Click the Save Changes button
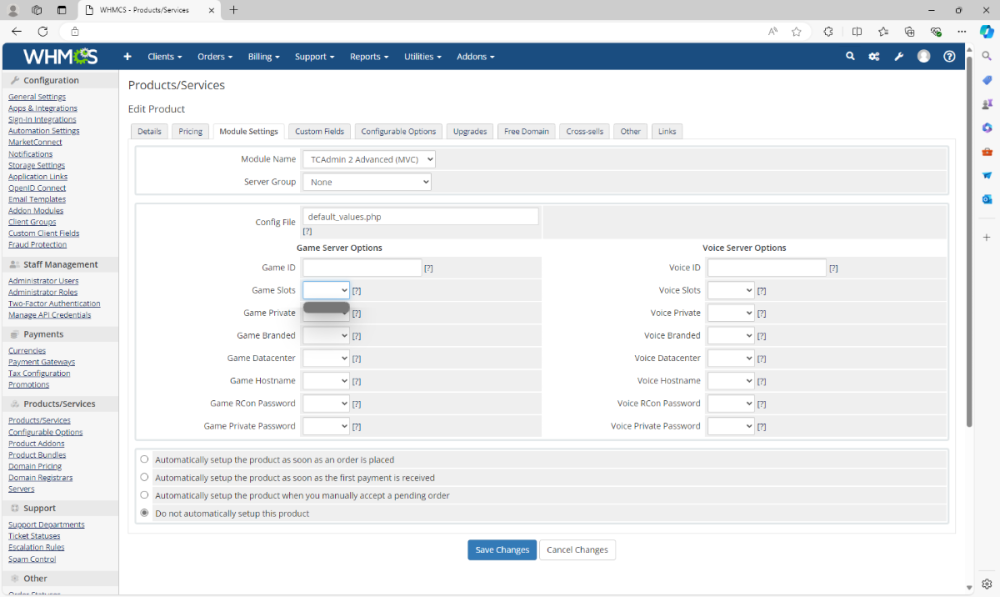The image size is (1000, 597). (x=501, y=550)
